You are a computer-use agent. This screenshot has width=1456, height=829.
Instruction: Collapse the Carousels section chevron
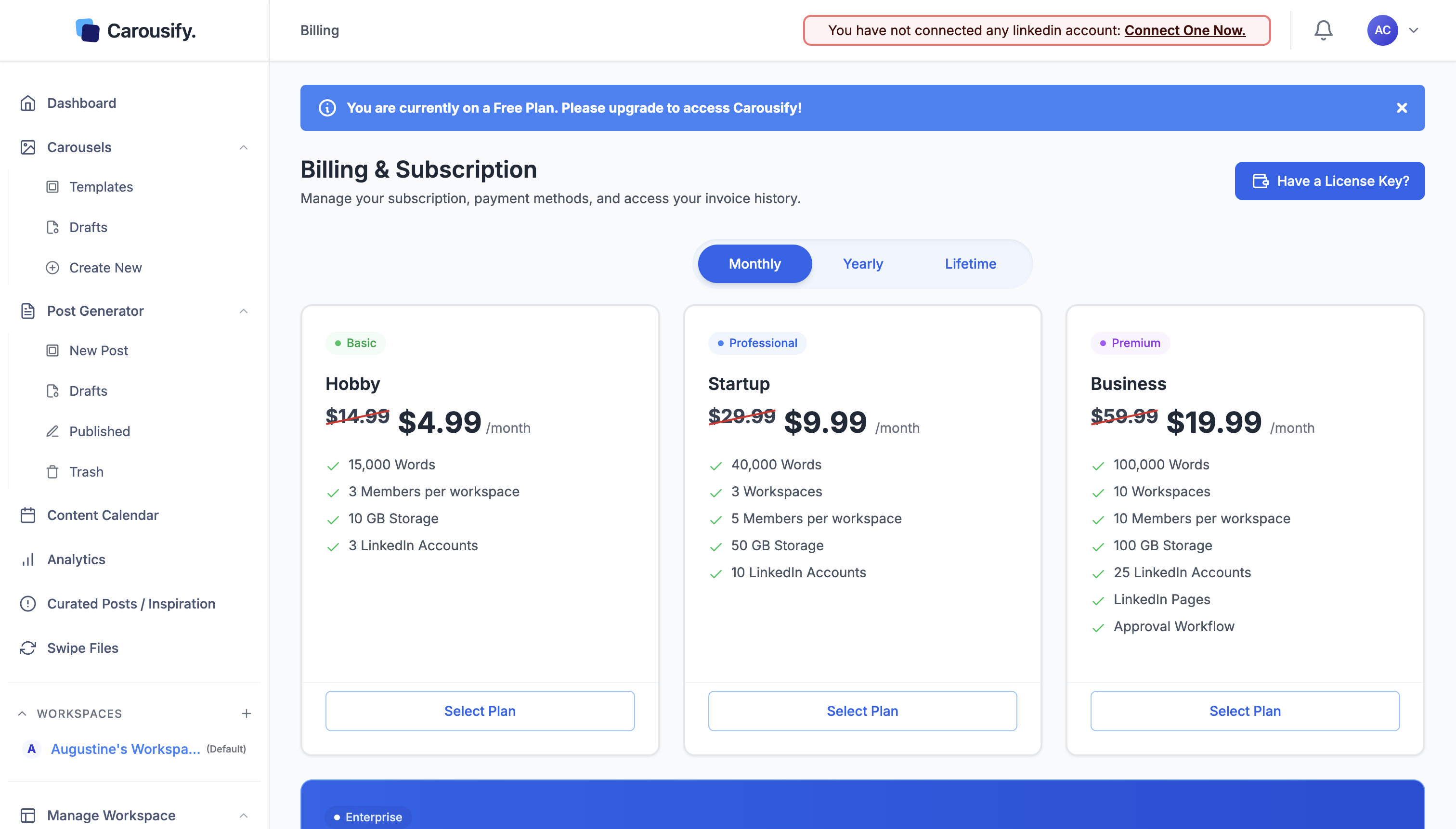[x=244, y=147]
